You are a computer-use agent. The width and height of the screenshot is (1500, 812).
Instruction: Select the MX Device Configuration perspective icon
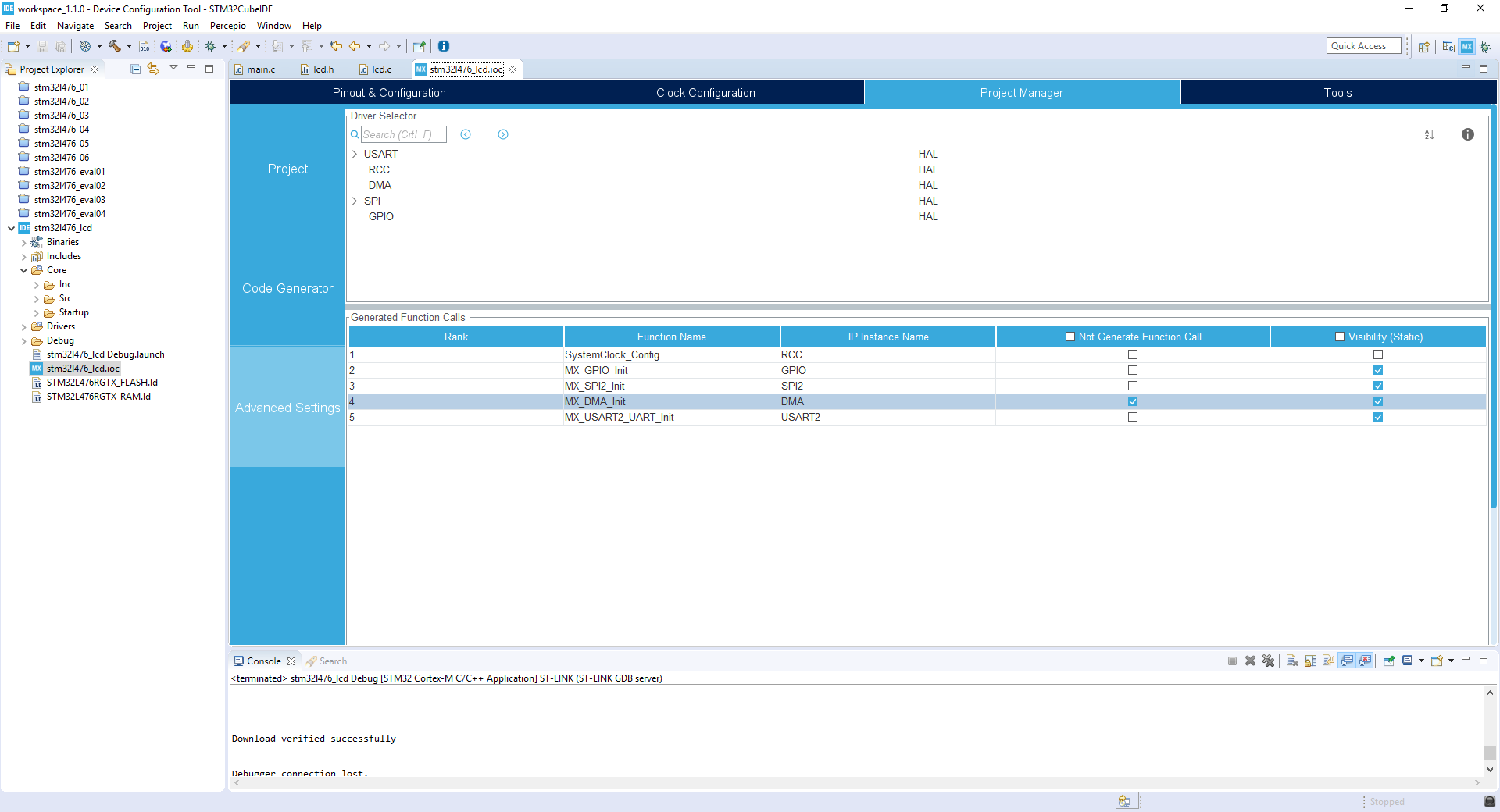click(x=1466, y=47)
